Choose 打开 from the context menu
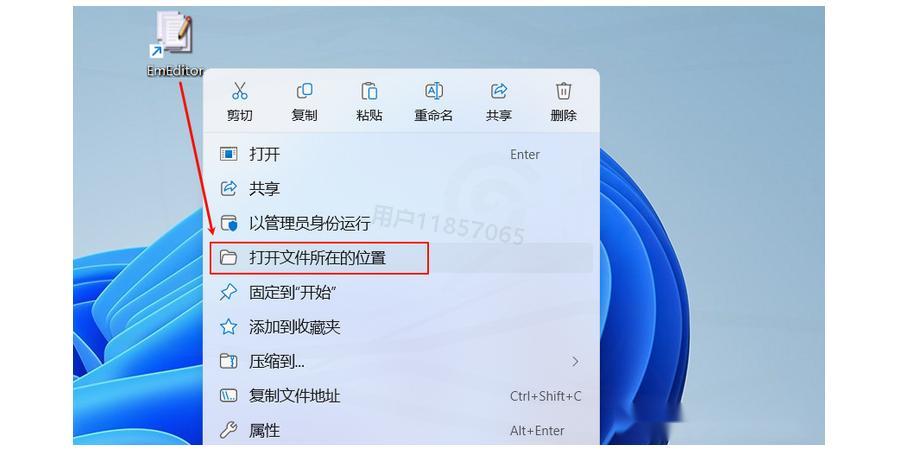This screenshot has width=899, height=451. 401,154
